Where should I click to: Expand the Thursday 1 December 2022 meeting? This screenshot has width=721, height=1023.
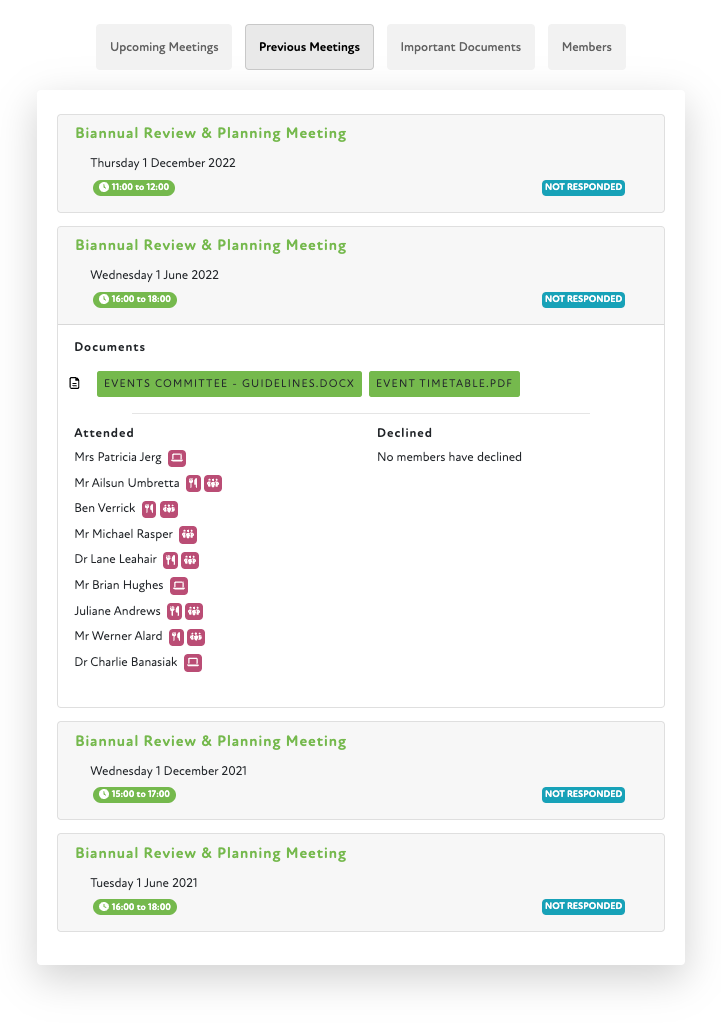click(210, 134)
